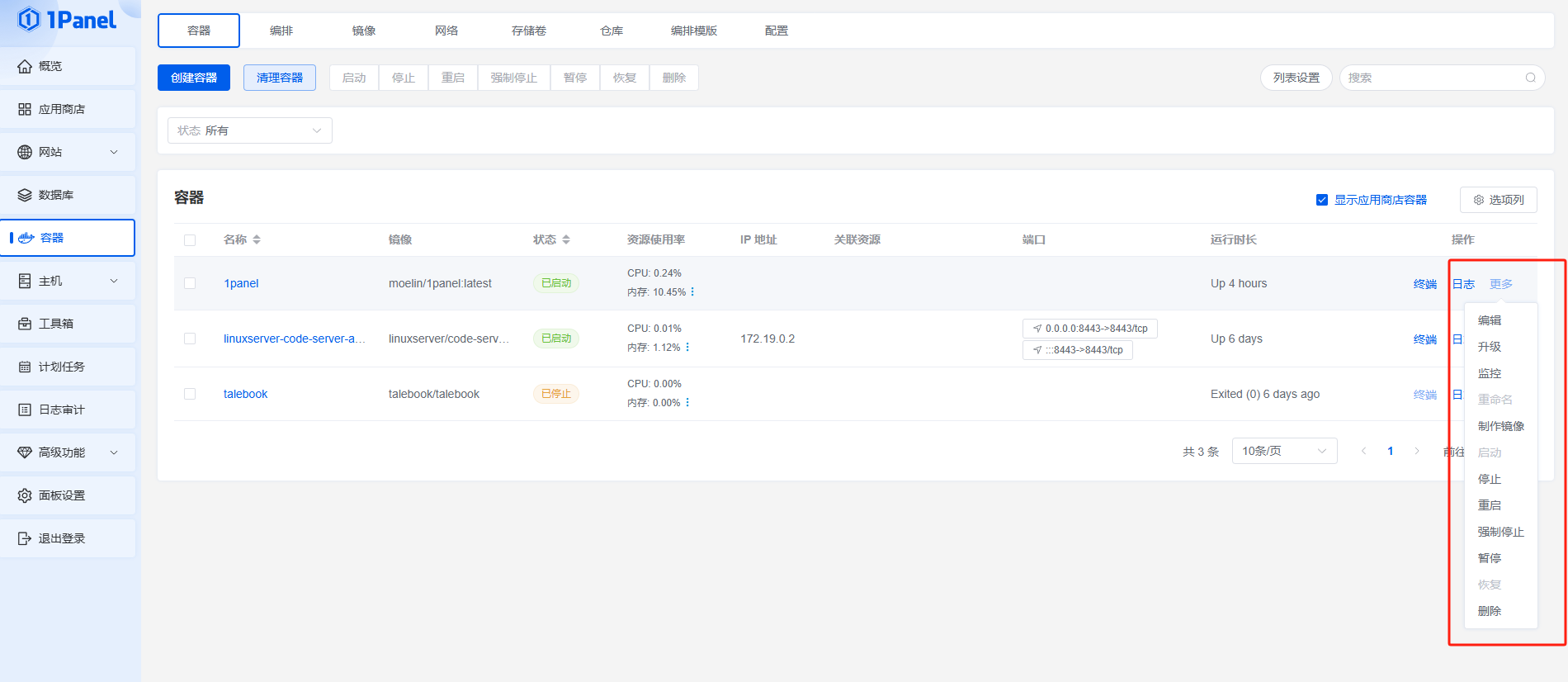Switch to the 存储卷 tab

coord(529,31)
